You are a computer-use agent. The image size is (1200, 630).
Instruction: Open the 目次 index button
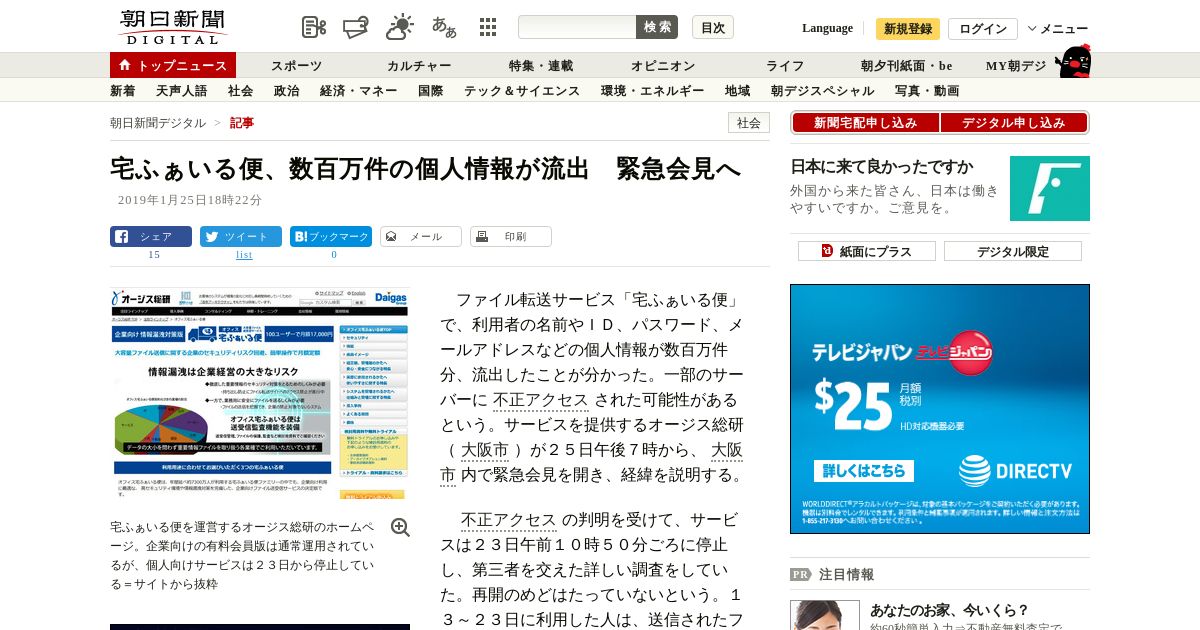(x=713, y=27)
